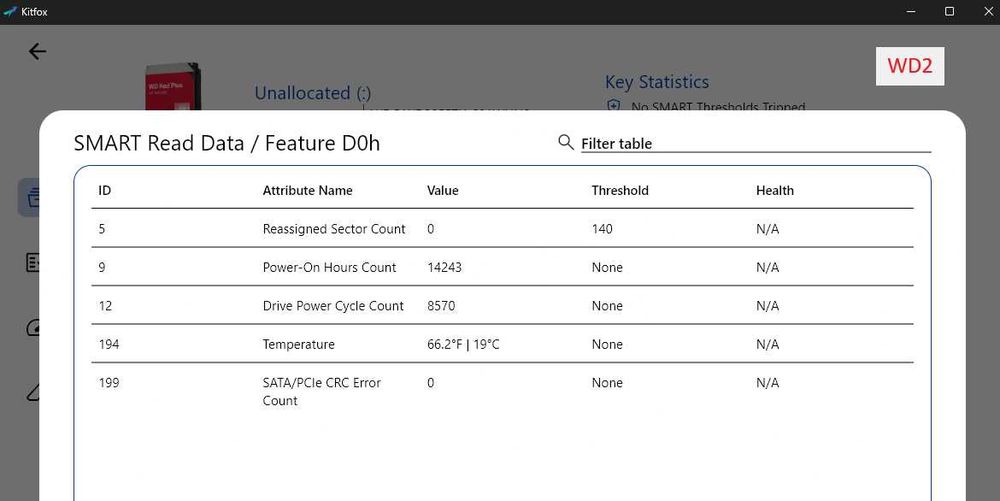The width and height of the screenshot is (1000, 501).
Task: Go back using the left arrow
Action: tap(37, 51)
